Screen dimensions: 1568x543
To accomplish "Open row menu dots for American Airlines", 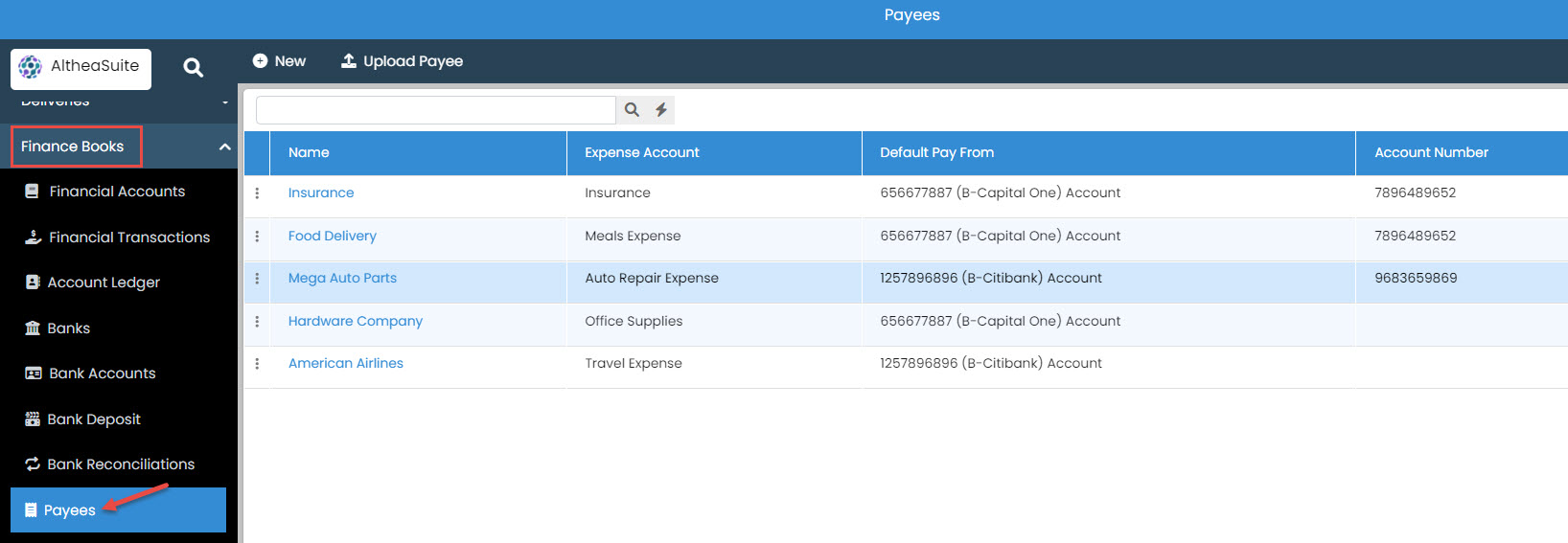I will click(x=257, y=364).
